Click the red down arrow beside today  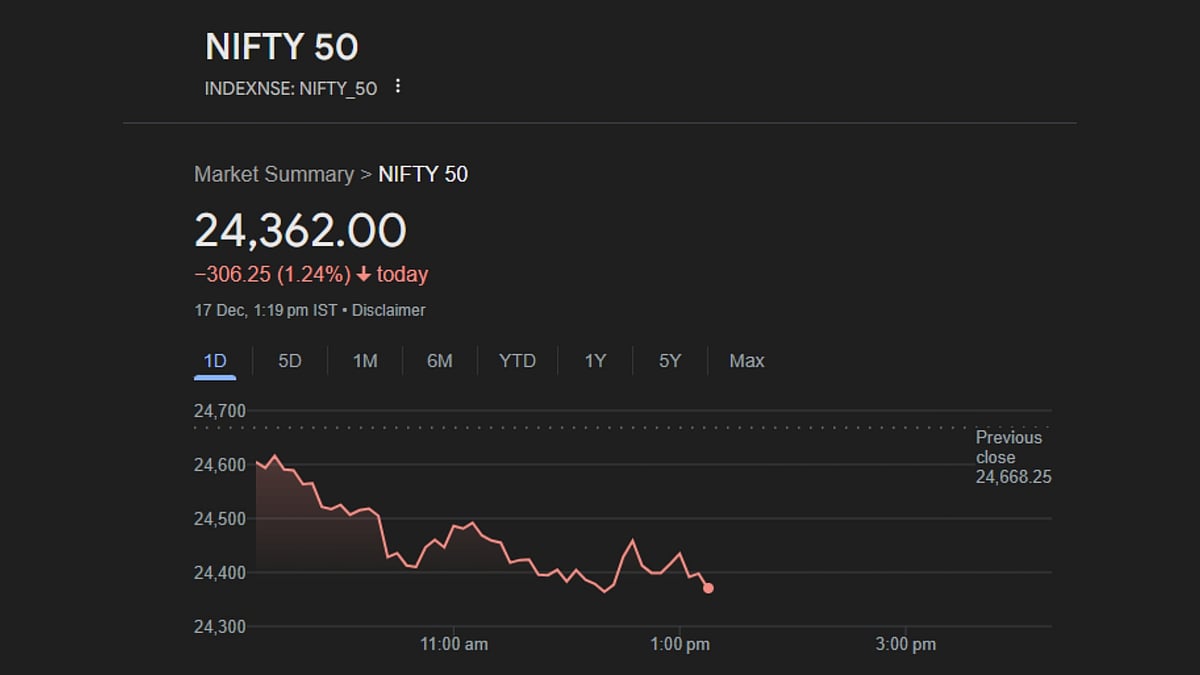pyautogui.click(x=363, y=275)
